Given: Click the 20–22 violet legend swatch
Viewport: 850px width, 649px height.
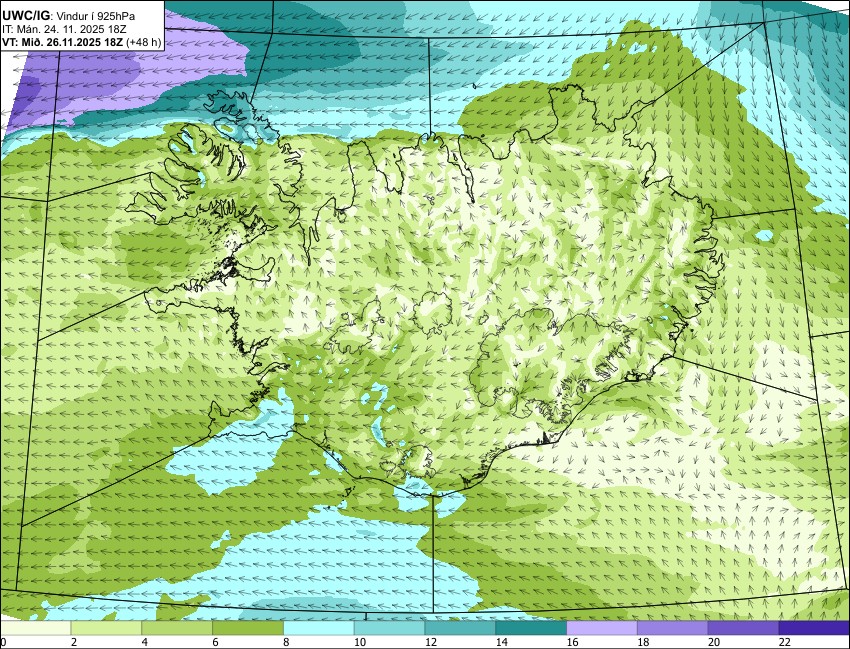Looking at the screenshot, I should pos(744,628).
